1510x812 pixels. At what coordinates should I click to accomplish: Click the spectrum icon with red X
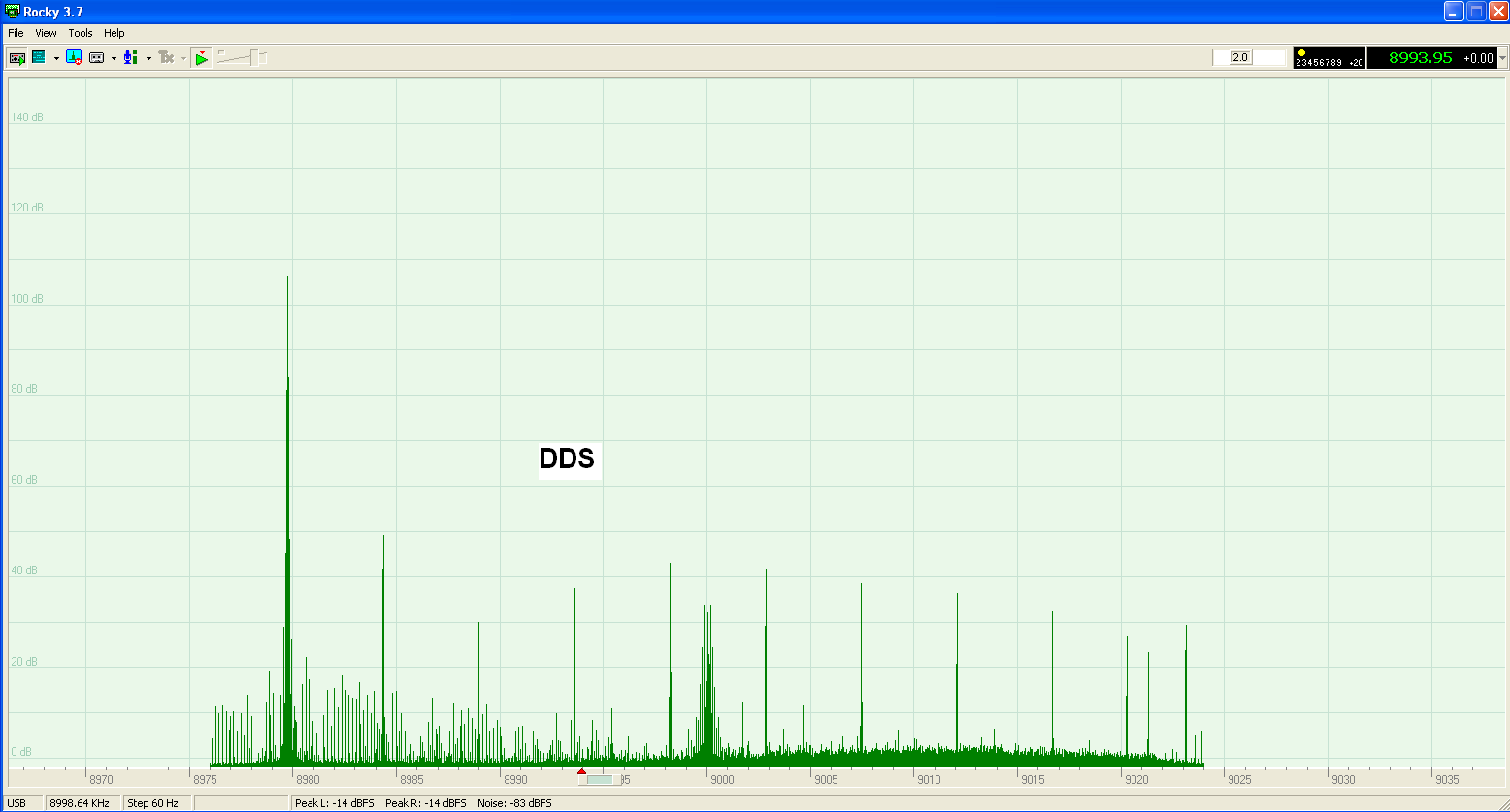point(74,58)
